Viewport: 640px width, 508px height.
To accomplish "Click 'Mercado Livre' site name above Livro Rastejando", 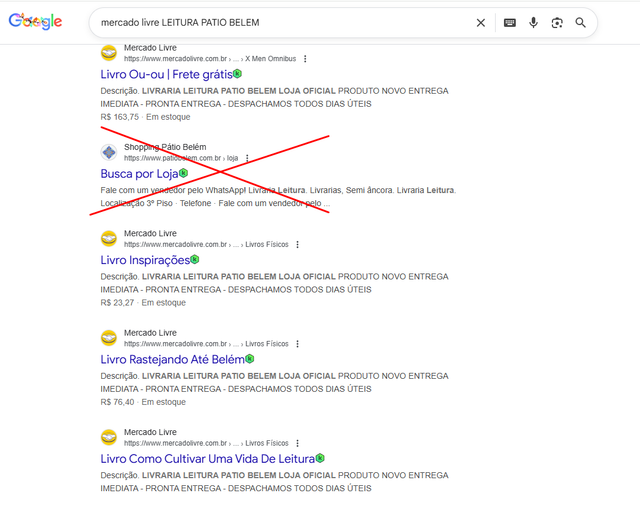I will point(150,333).
